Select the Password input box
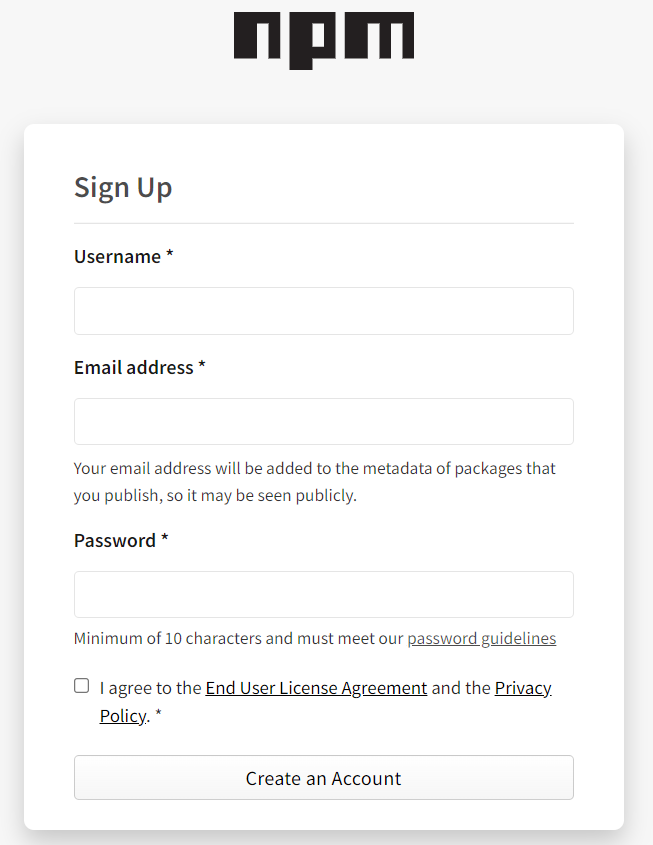This screenshot has height=845, width=653. pos(323,594)
